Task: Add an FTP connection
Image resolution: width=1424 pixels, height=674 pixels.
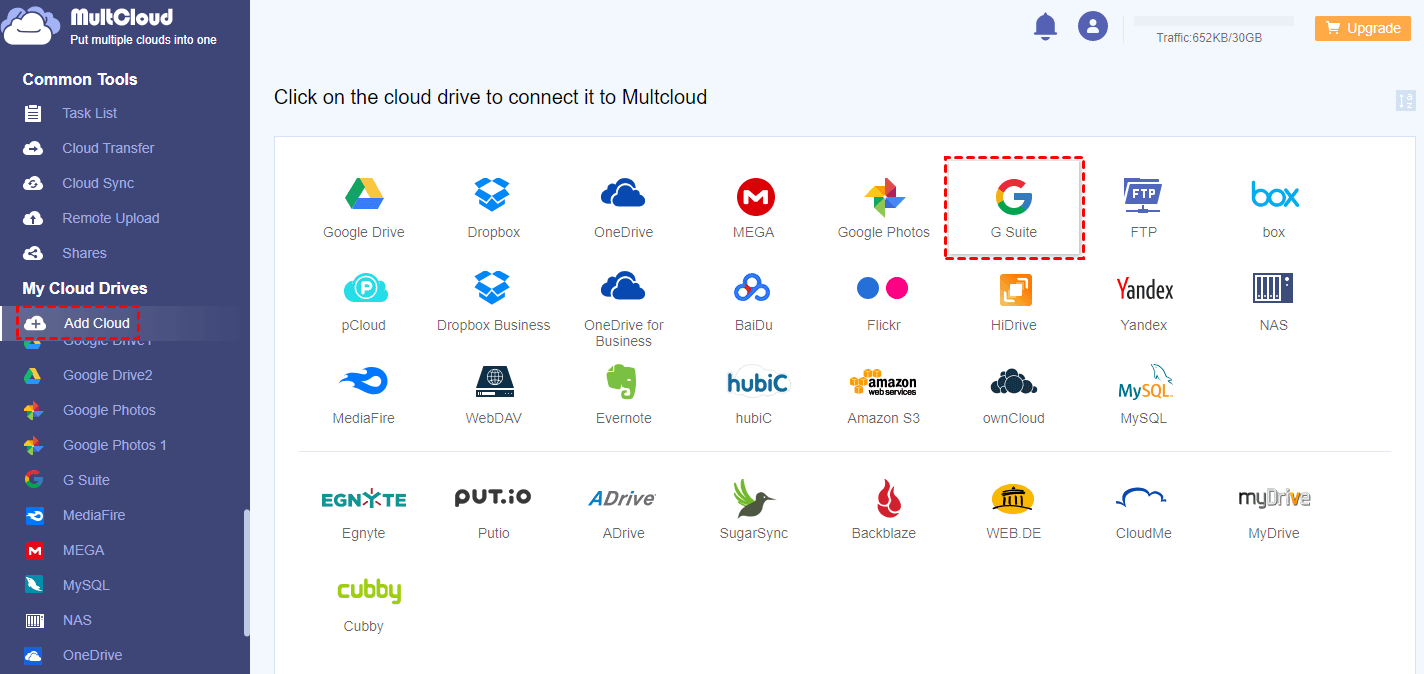Action: [1143, 209]
